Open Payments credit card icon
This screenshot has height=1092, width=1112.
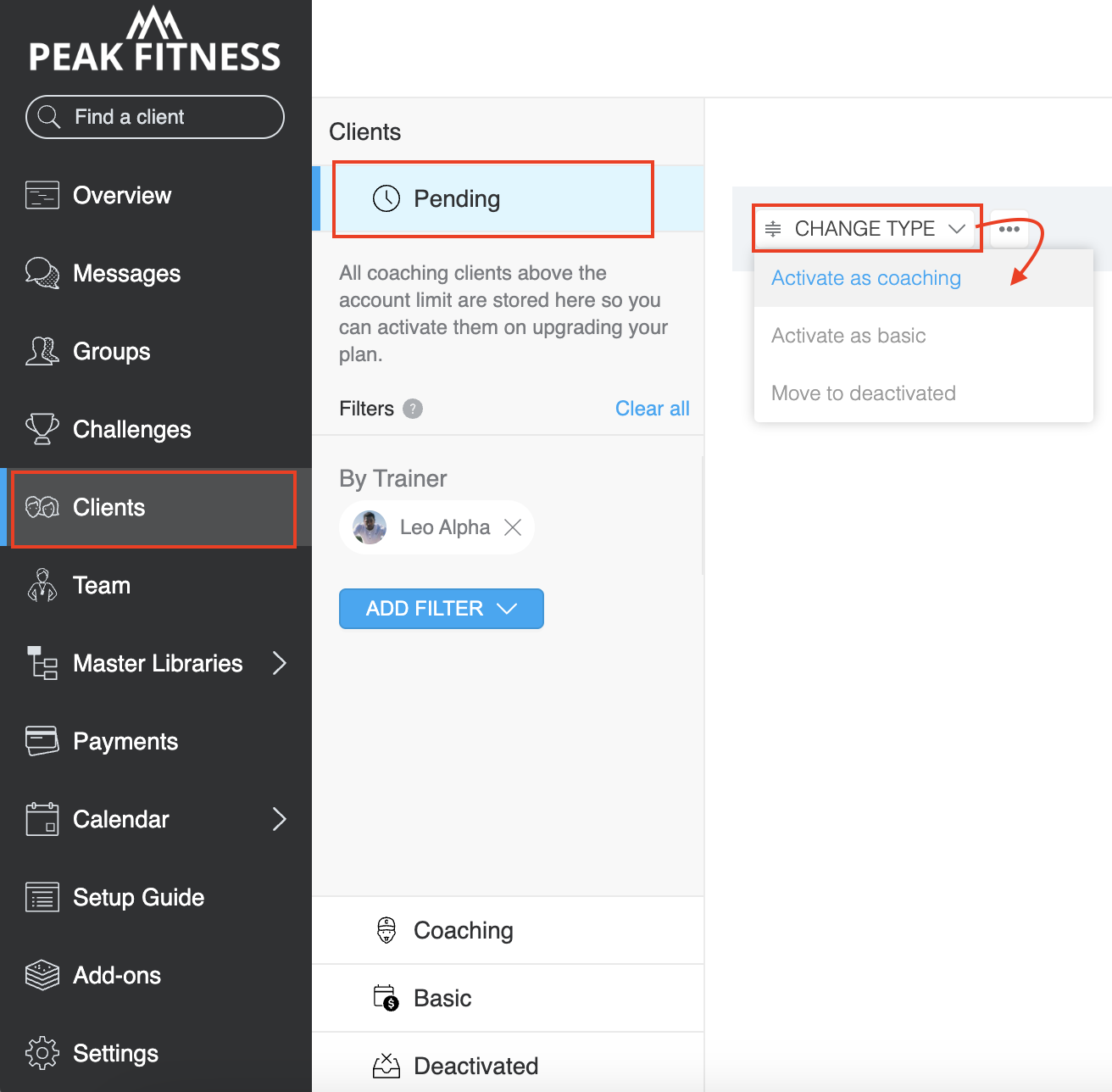click(42, 741)
